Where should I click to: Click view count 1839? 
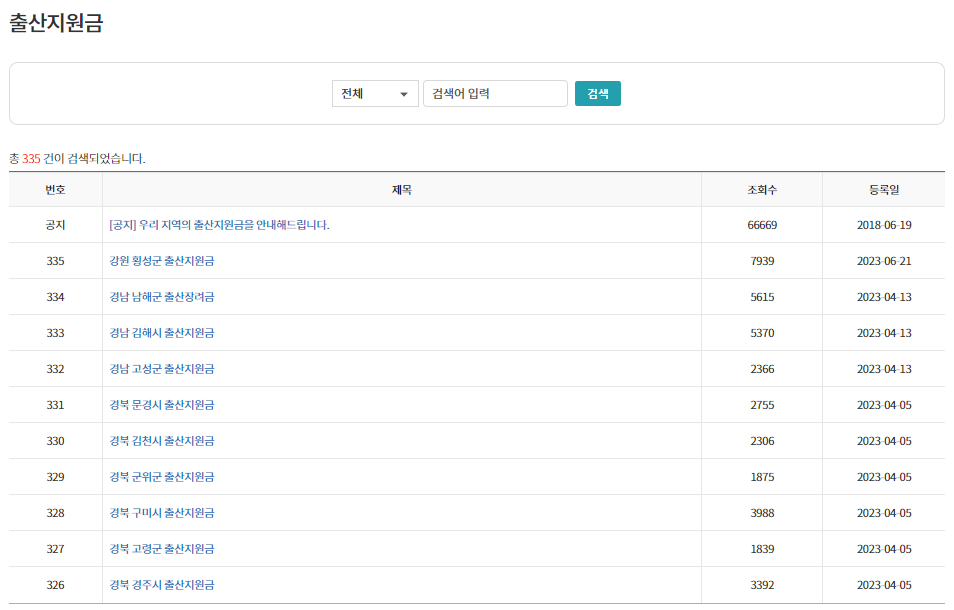pos(762,549)
